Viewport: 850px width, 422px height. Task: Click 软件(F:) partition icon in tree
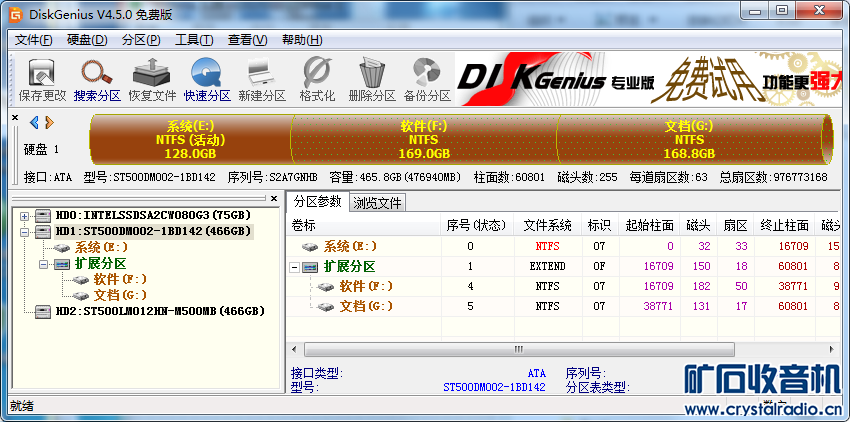click(81, 279)
